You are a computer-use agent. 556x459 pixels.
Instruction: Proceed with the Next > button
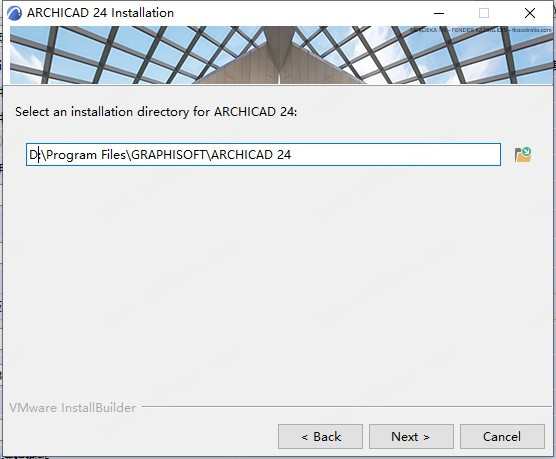click(x=411, y=436)
